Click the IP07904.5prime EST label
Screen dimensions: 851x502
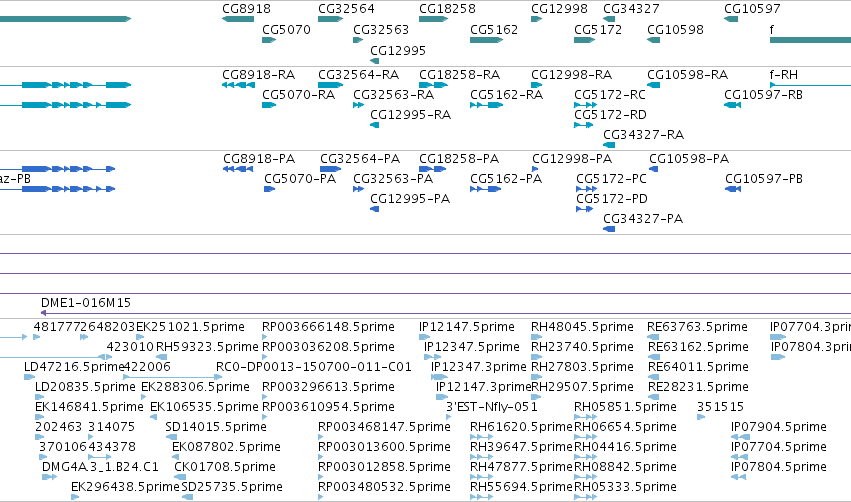(x=779, y=427)
